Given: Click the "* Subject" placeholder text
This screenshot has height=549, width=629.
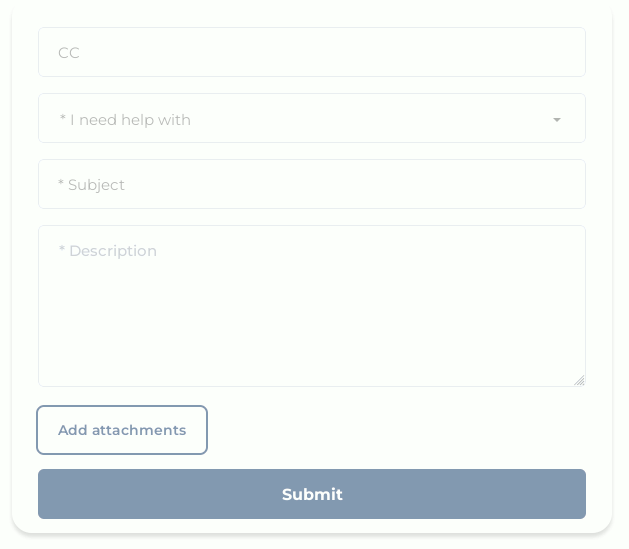Looking at the screenshot, I should tap(92, 185).
